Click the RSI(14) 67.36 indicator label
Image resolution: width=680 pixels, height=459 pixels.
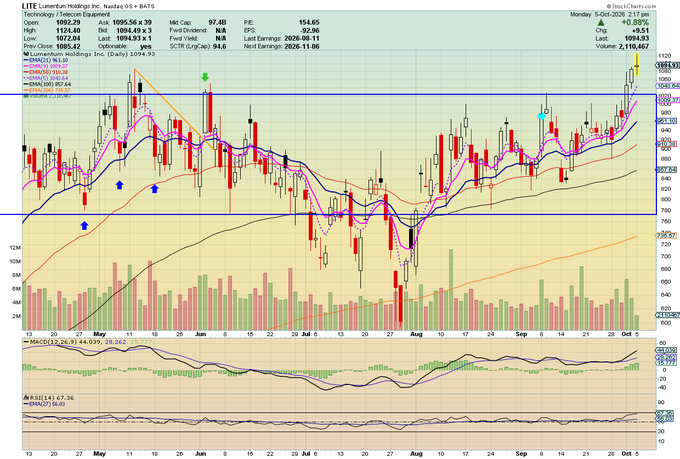pyautogui.click(x=52, y=397)
